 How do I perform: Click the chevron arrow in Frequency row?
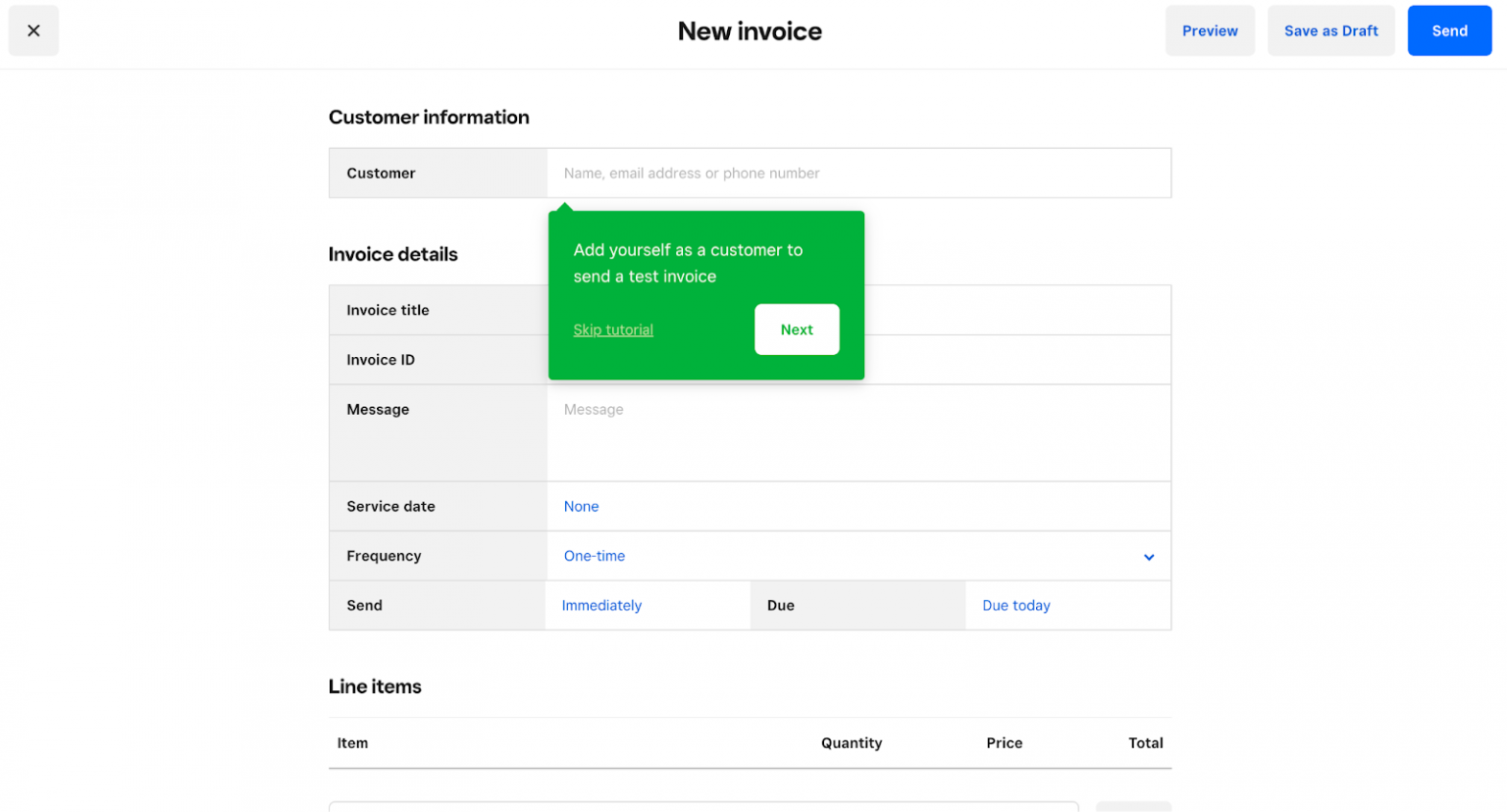coord(1148,557)
